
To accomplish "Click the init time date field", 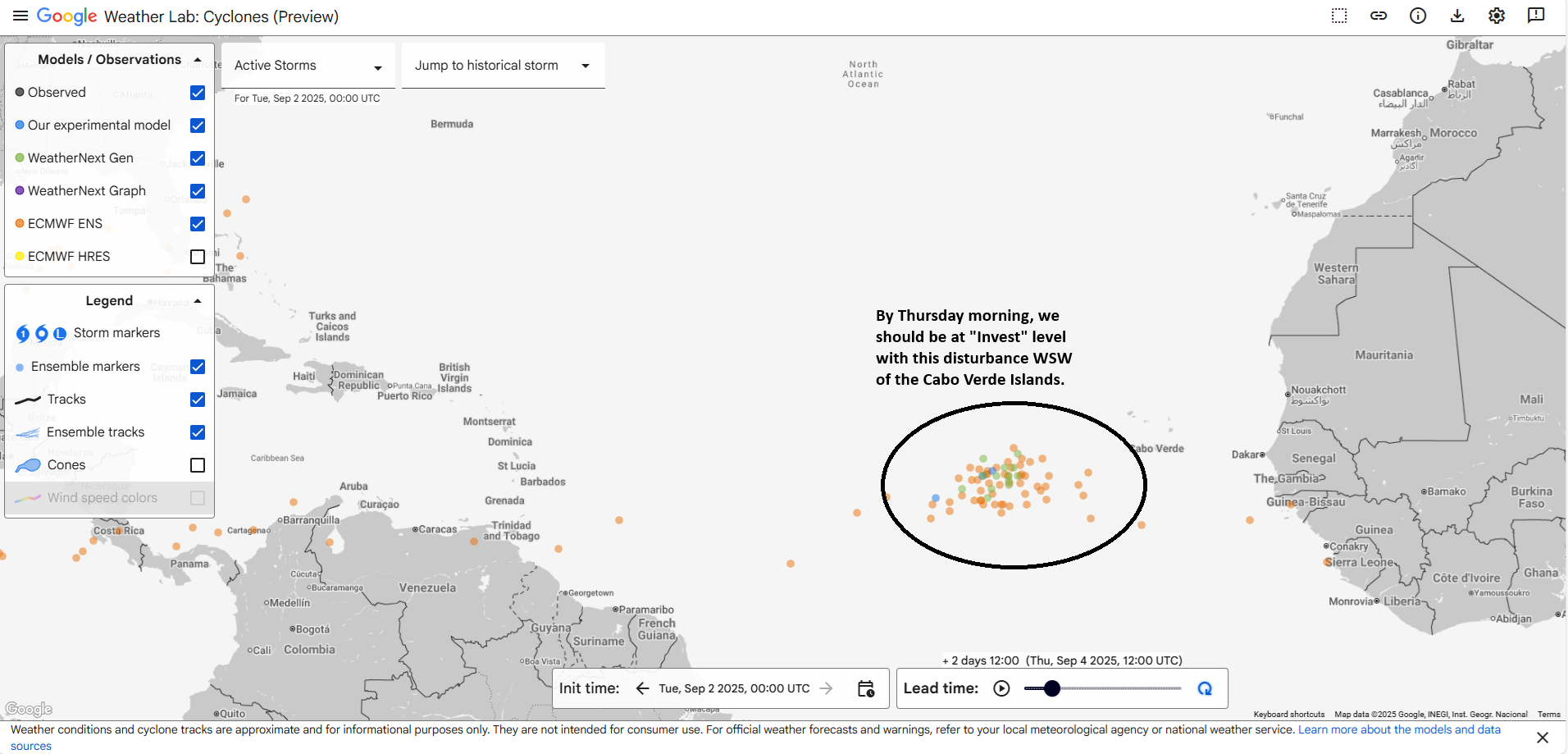I will click(x=734, y=688).
